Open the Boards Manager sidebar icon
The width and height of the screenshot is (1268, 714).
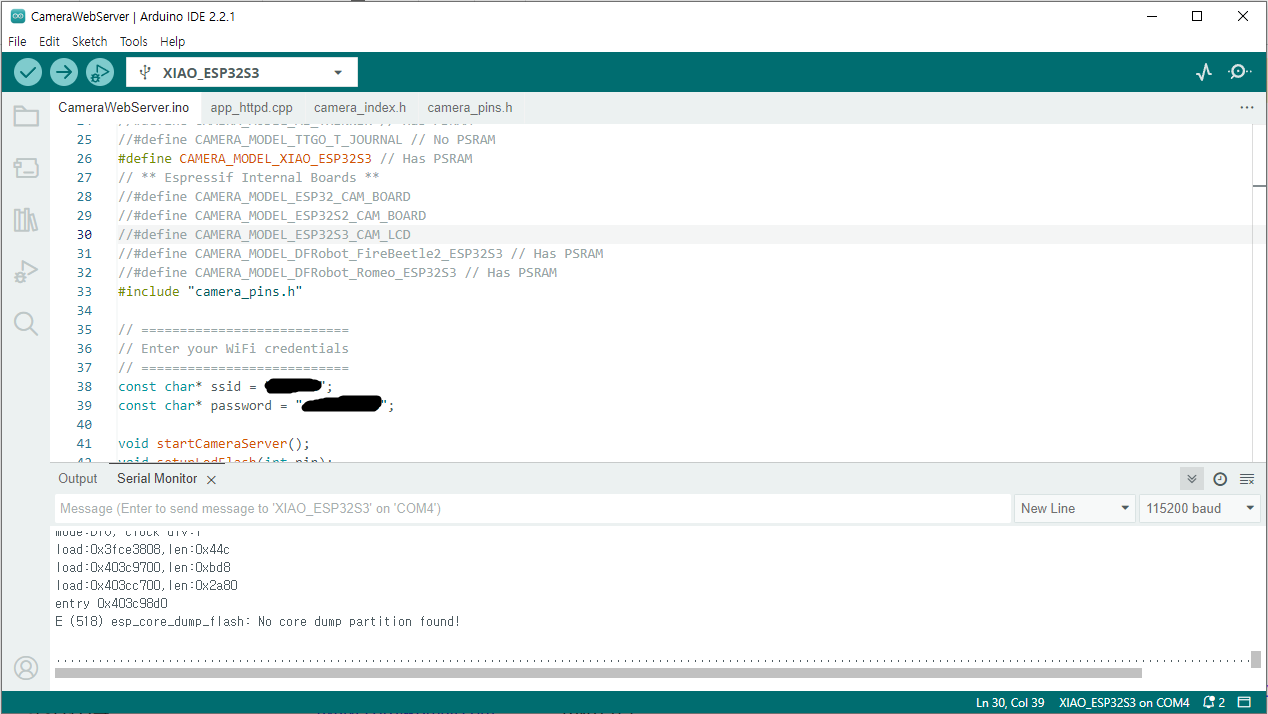26,168
